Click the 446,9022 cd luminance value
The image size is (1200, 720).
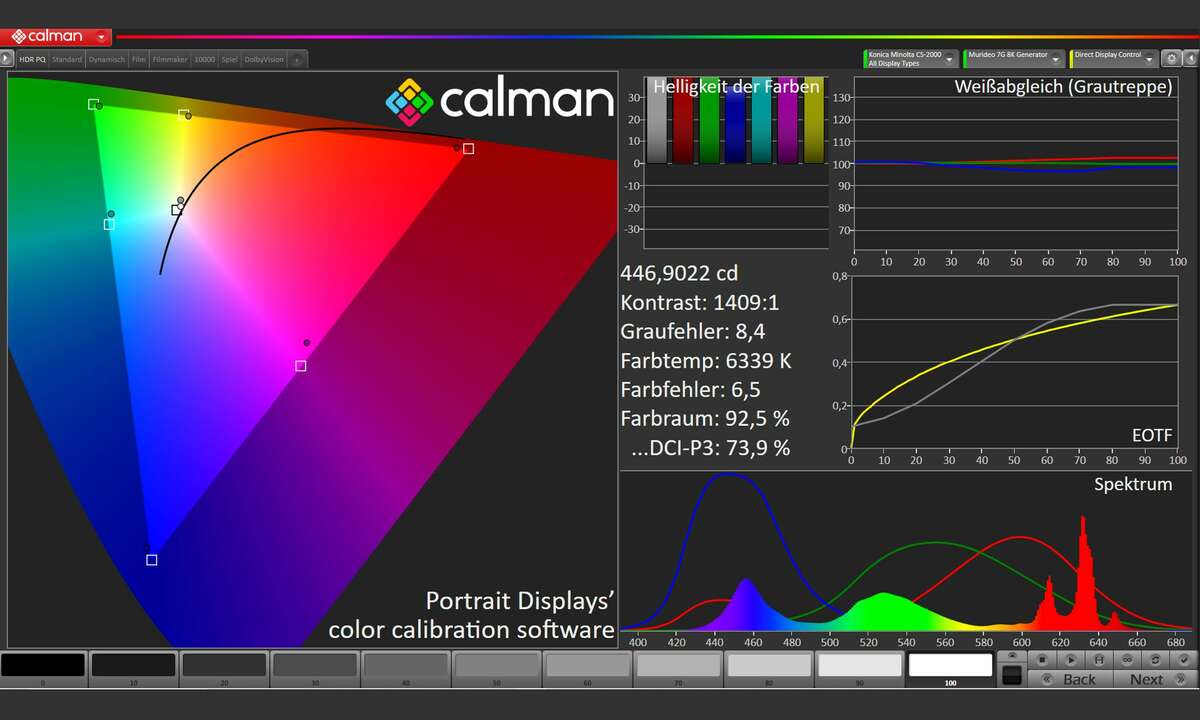679,273
